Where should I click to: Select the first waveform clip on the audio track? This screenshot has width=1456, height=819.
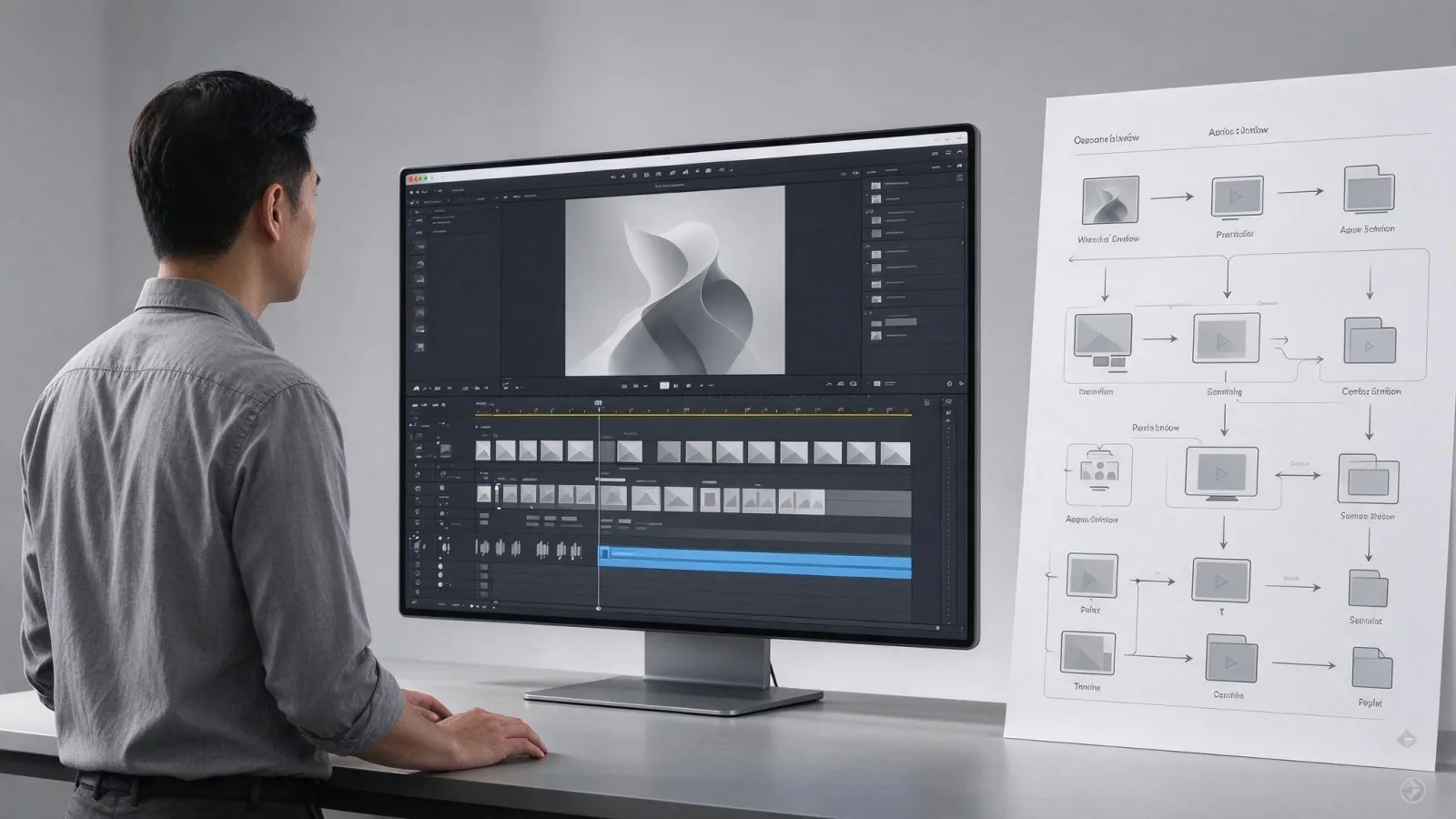(482, 548)
